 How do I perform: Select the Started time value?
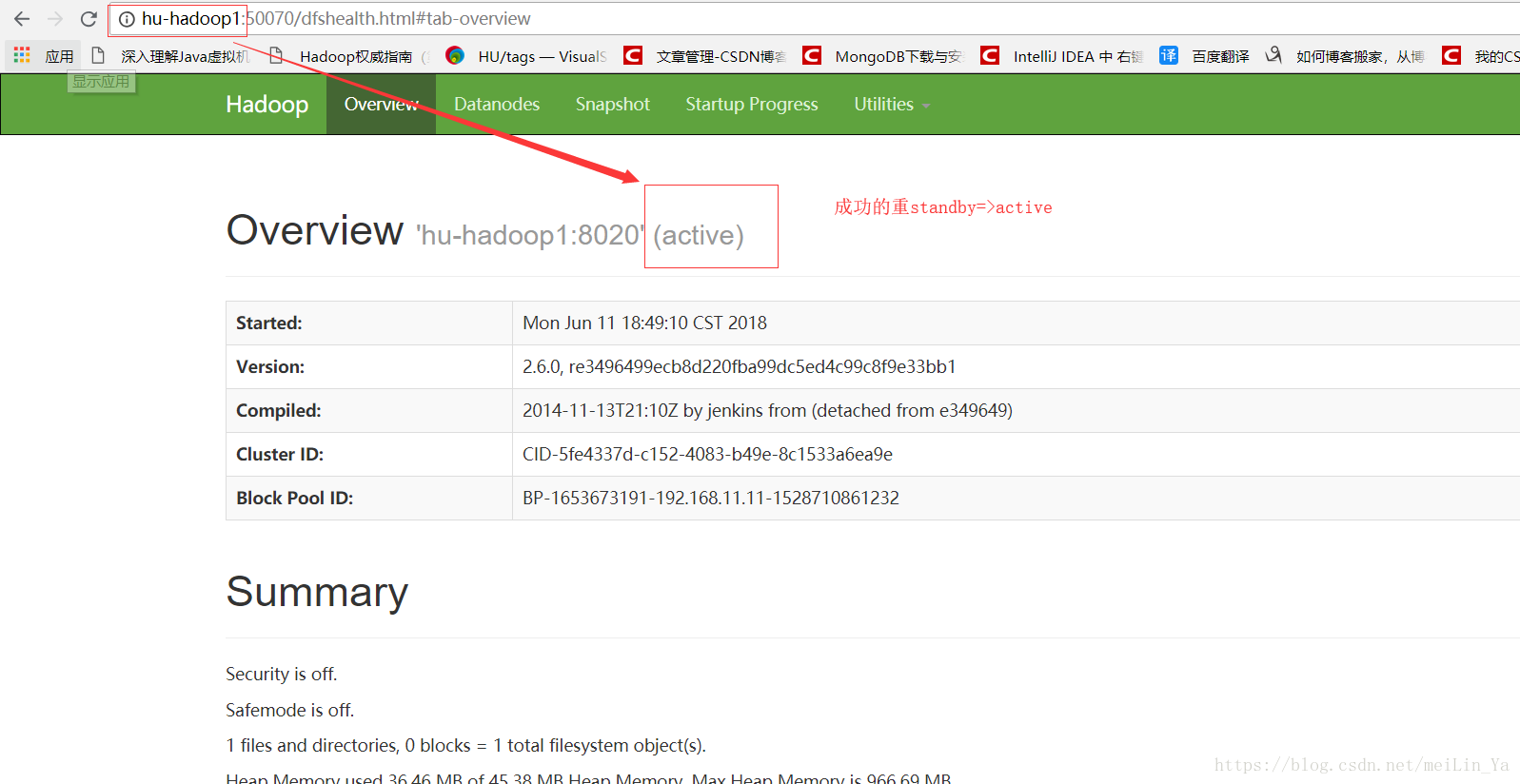[644, 323]
